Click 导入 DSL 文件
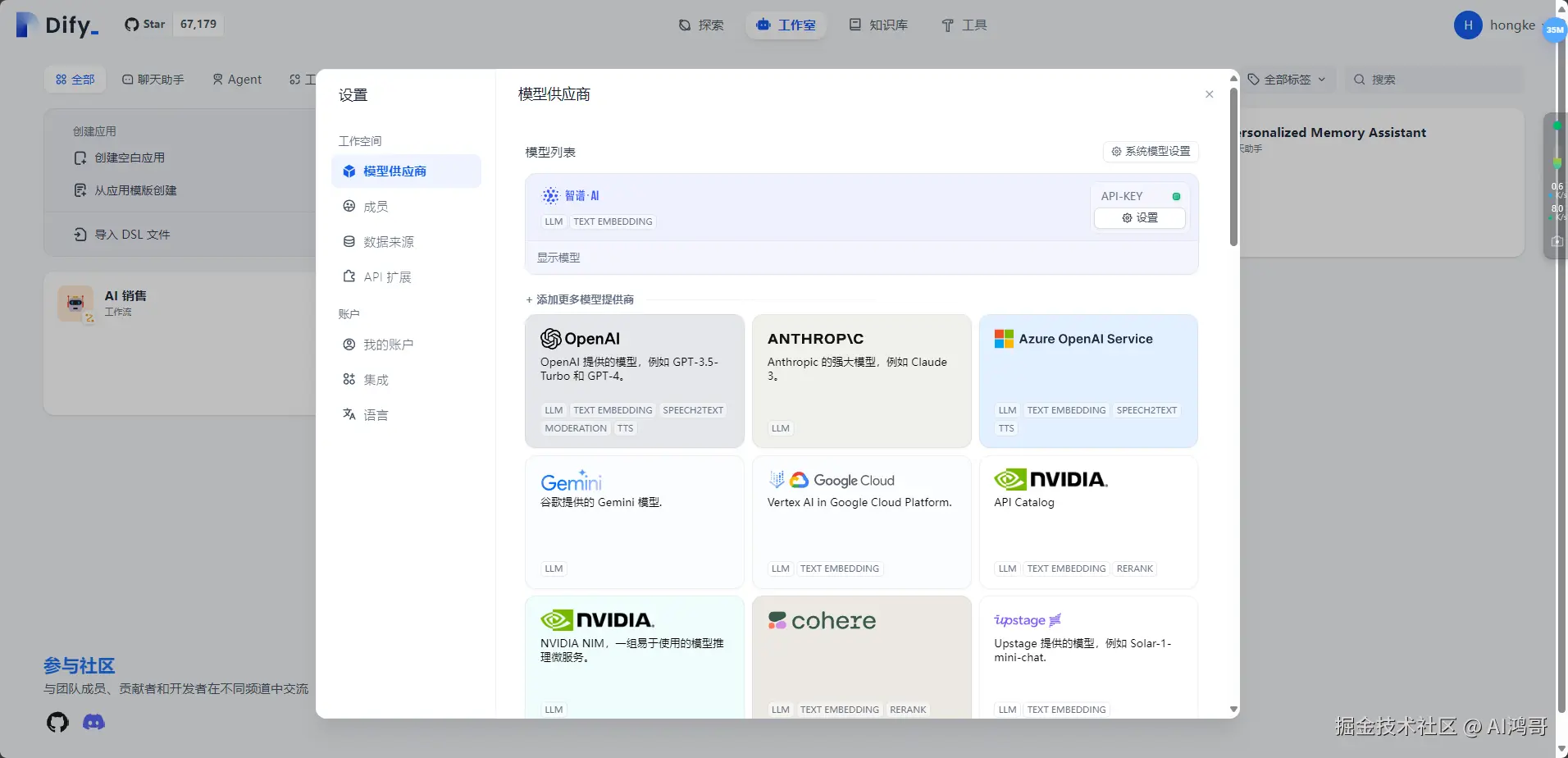 coord(132,235)
